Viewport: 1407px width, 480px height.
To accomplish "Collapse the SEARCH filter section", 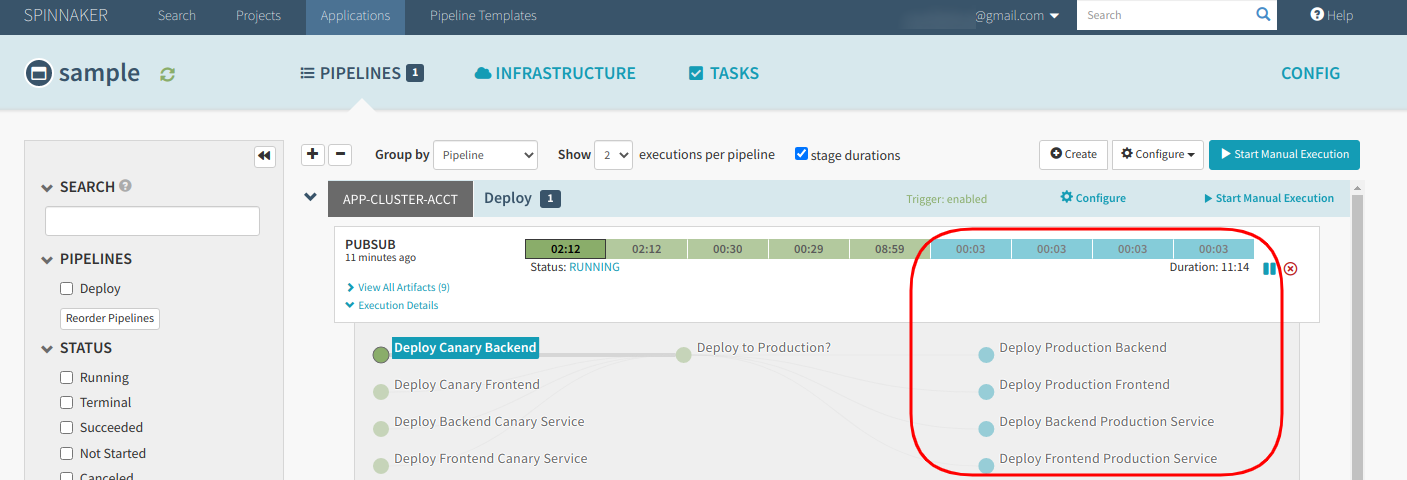I will [47, 187].
